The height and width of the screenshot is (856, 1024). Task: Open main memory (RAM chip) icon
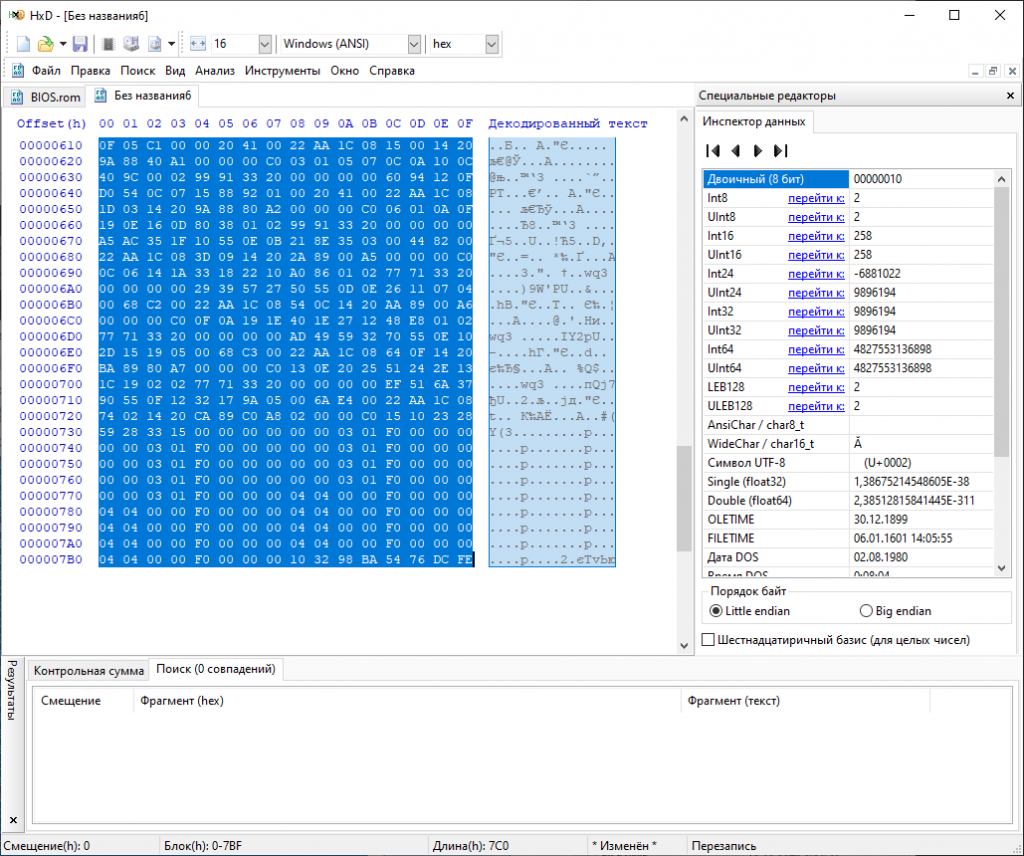click(x=108, y=44)
